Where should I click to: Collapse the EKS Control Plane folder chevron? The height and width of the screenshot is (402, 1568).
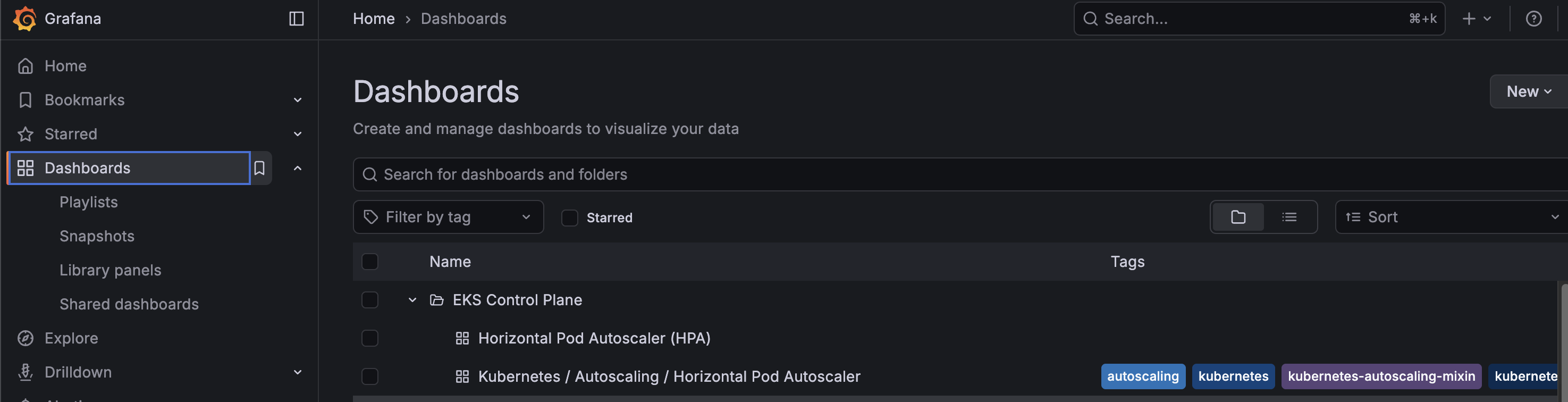412,300
